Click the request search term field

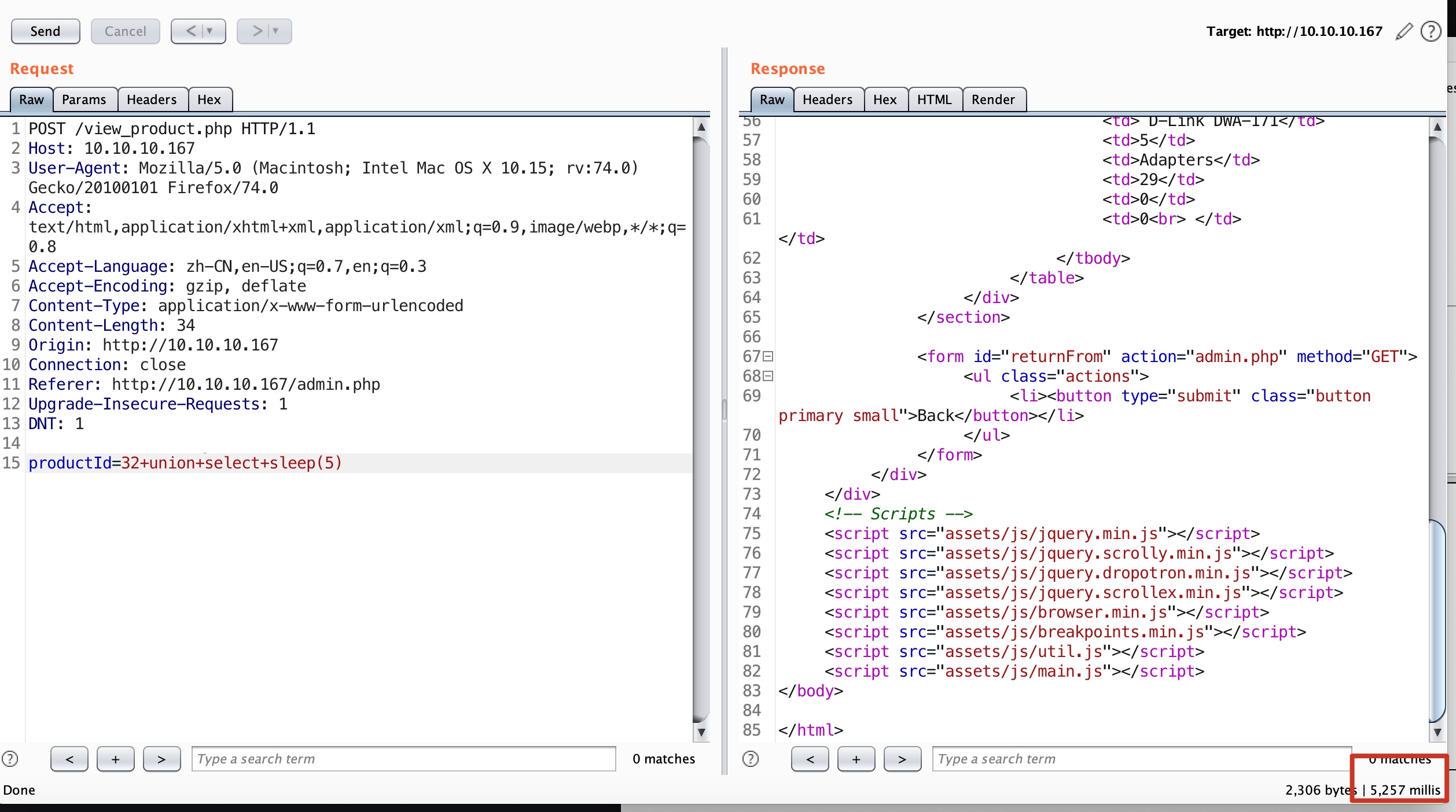[403, 759]
